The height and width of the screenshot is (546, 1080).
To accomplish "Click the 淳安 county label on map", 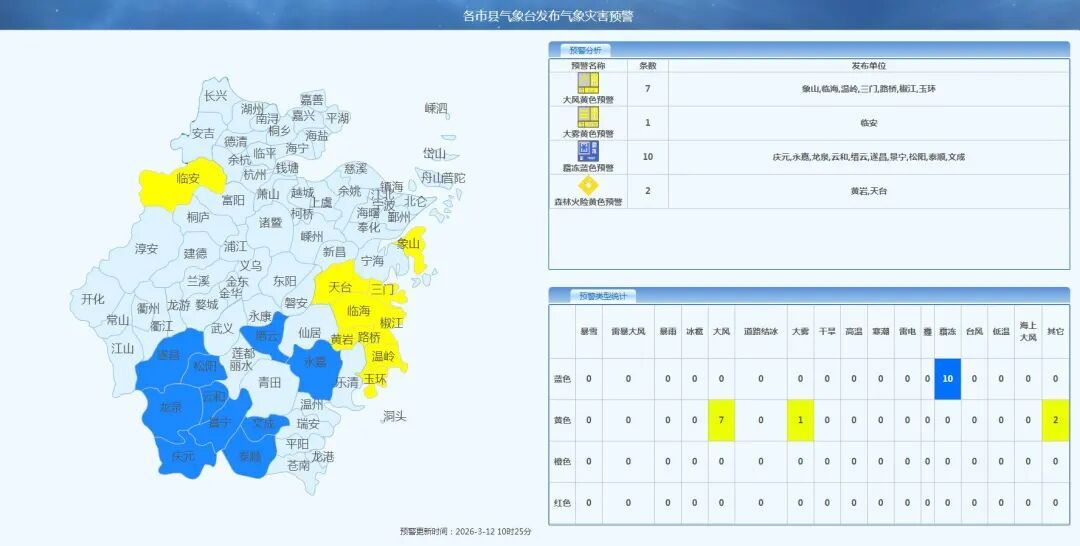I will click(x=146, y=249).
